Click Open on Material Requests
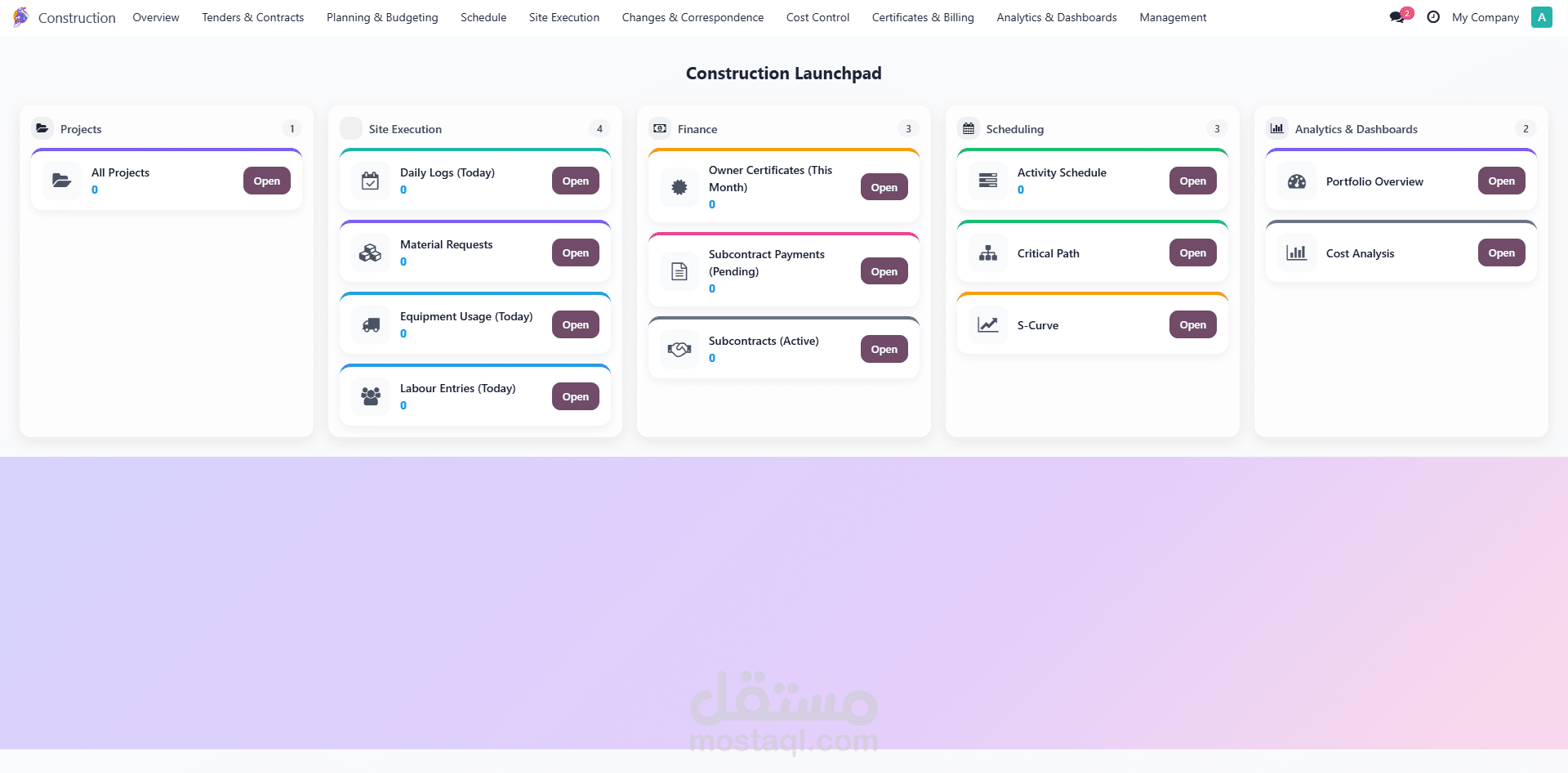1568x773 pixels. point(576,252)
